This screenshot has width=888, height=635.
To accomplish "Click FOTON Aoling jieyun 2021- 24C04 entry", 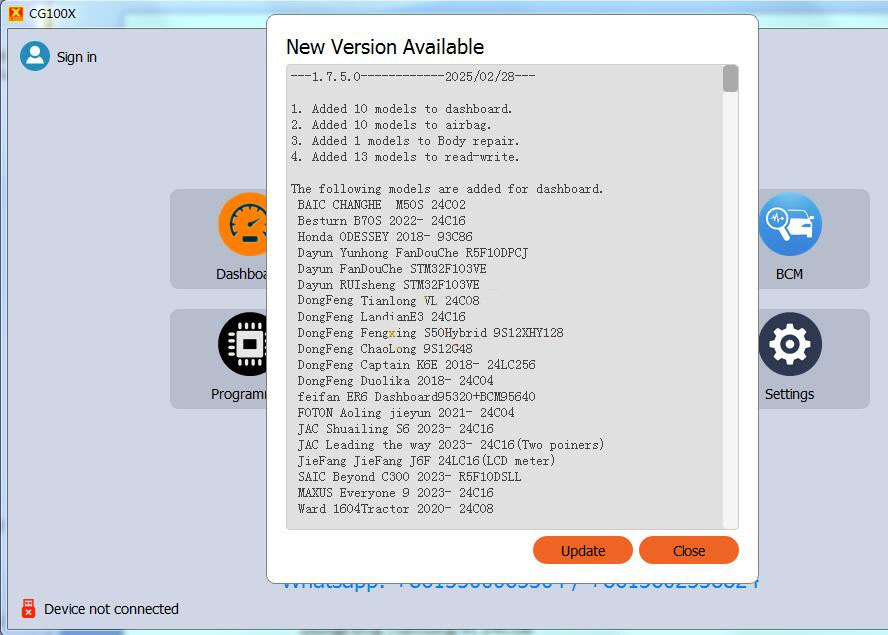I will (x=406, y=413).
